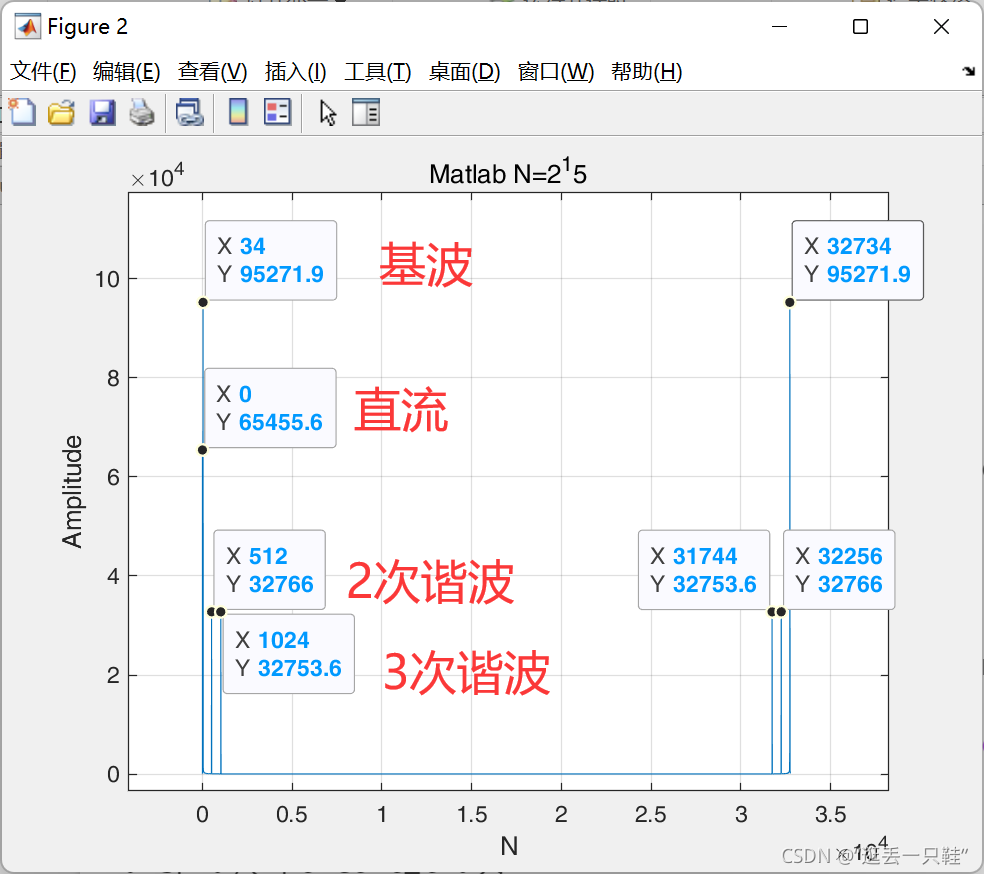Save the figure with the floppy icon

coord(102,113)
